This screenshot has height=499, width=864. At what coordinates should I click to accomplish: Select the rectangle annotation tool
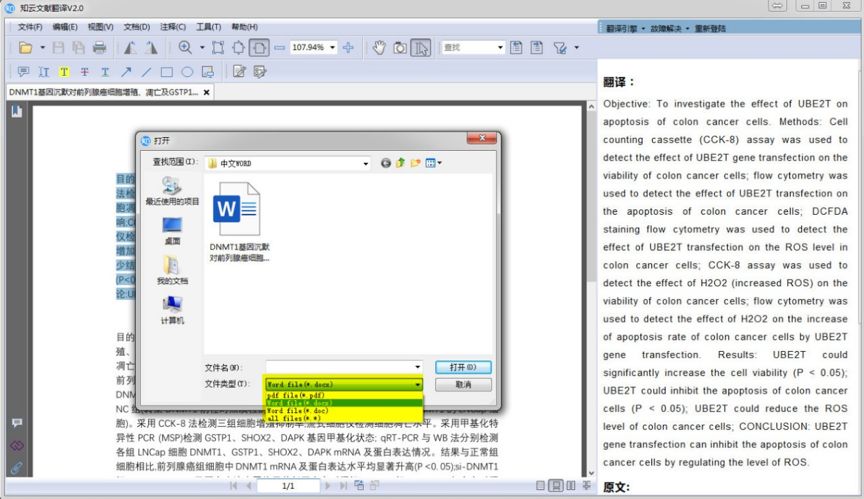point(166,72)
